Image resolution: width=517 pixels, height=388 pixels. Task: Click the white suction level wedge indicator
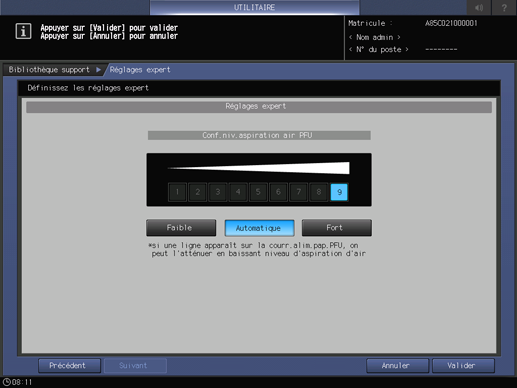pyautogui.click(x=259, y=168)
